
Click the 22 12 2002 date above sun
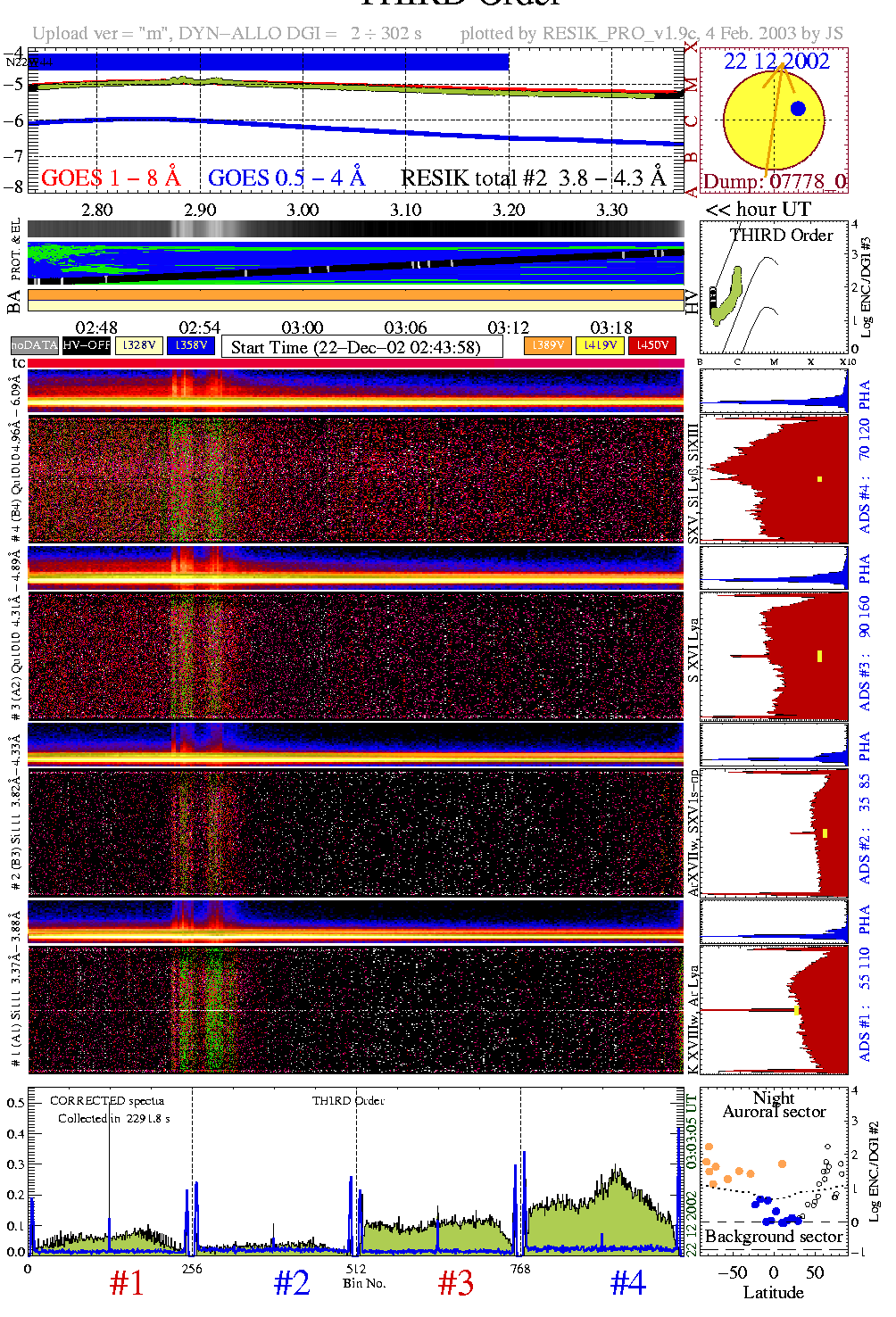[776, 61]
